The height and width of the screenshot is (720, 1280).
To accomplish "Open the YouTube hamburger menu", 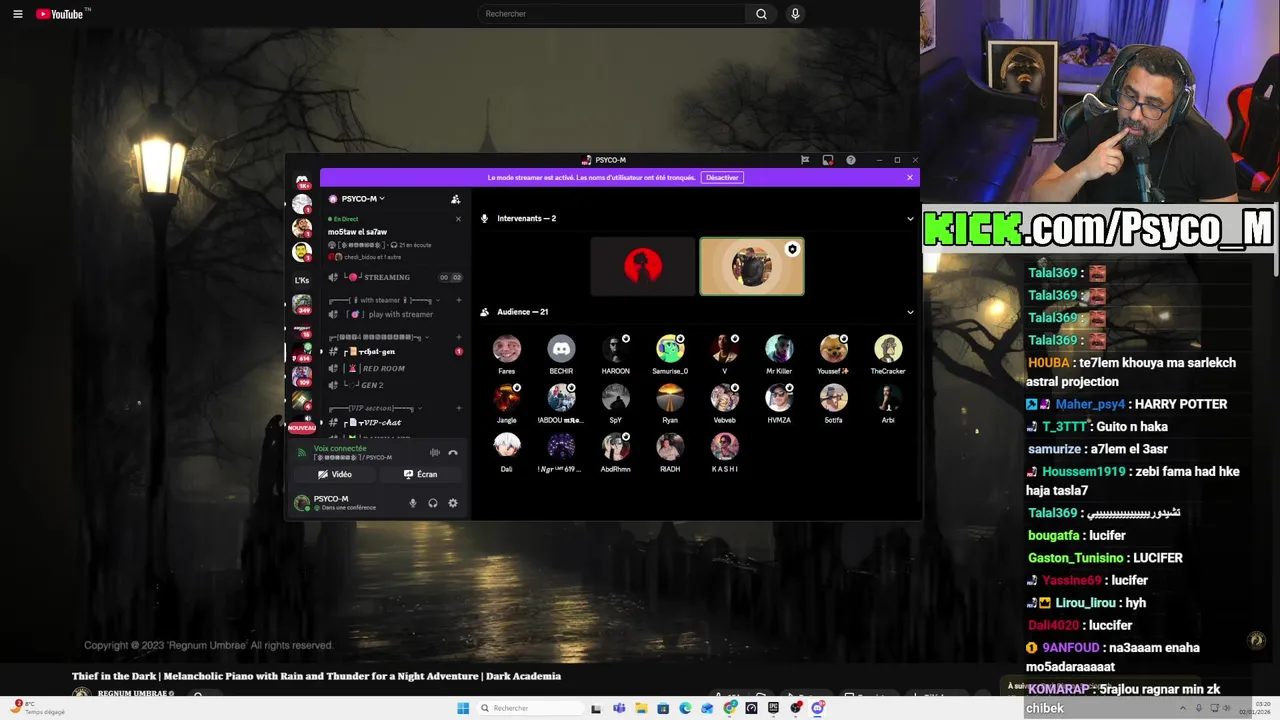I will 17,14.
